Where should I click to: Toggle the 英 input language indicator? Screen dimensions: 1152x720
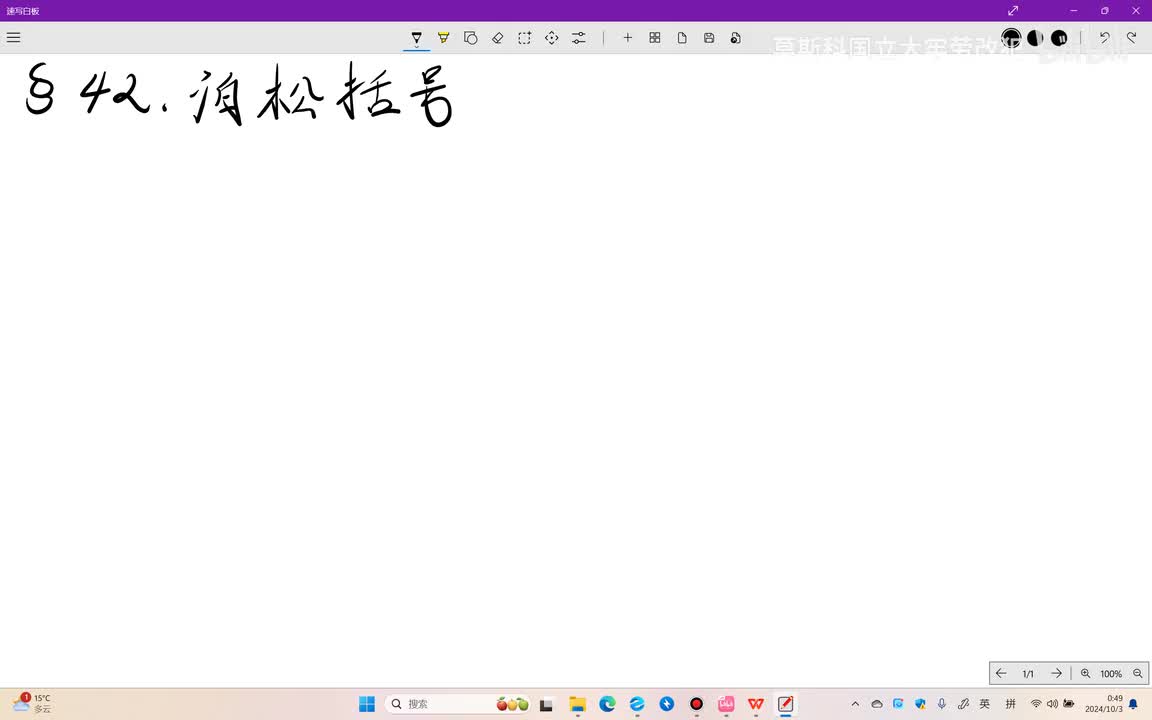pos(984,704)
